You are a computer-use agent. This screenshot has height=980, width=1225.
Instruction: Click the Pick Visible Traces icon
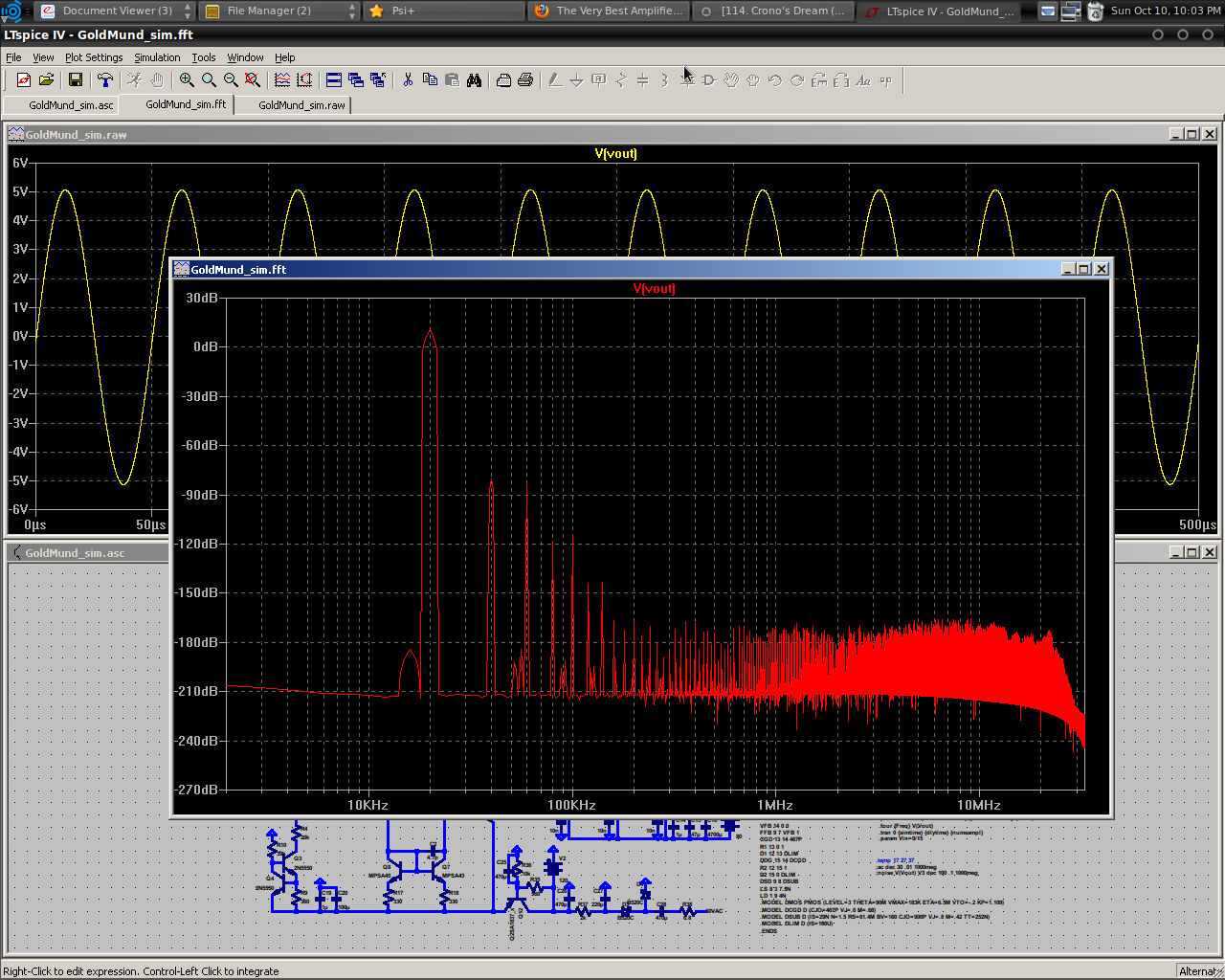pos(282,80)
